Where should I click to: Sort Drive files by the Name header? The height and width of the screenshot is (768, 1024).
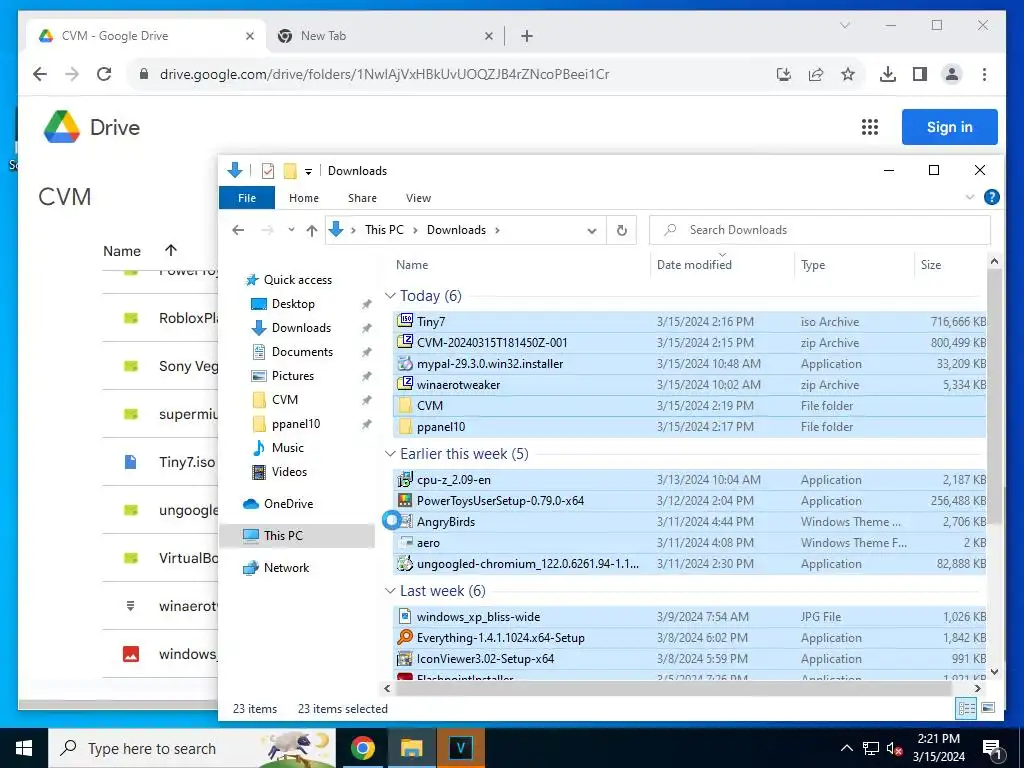coord(122,251)
